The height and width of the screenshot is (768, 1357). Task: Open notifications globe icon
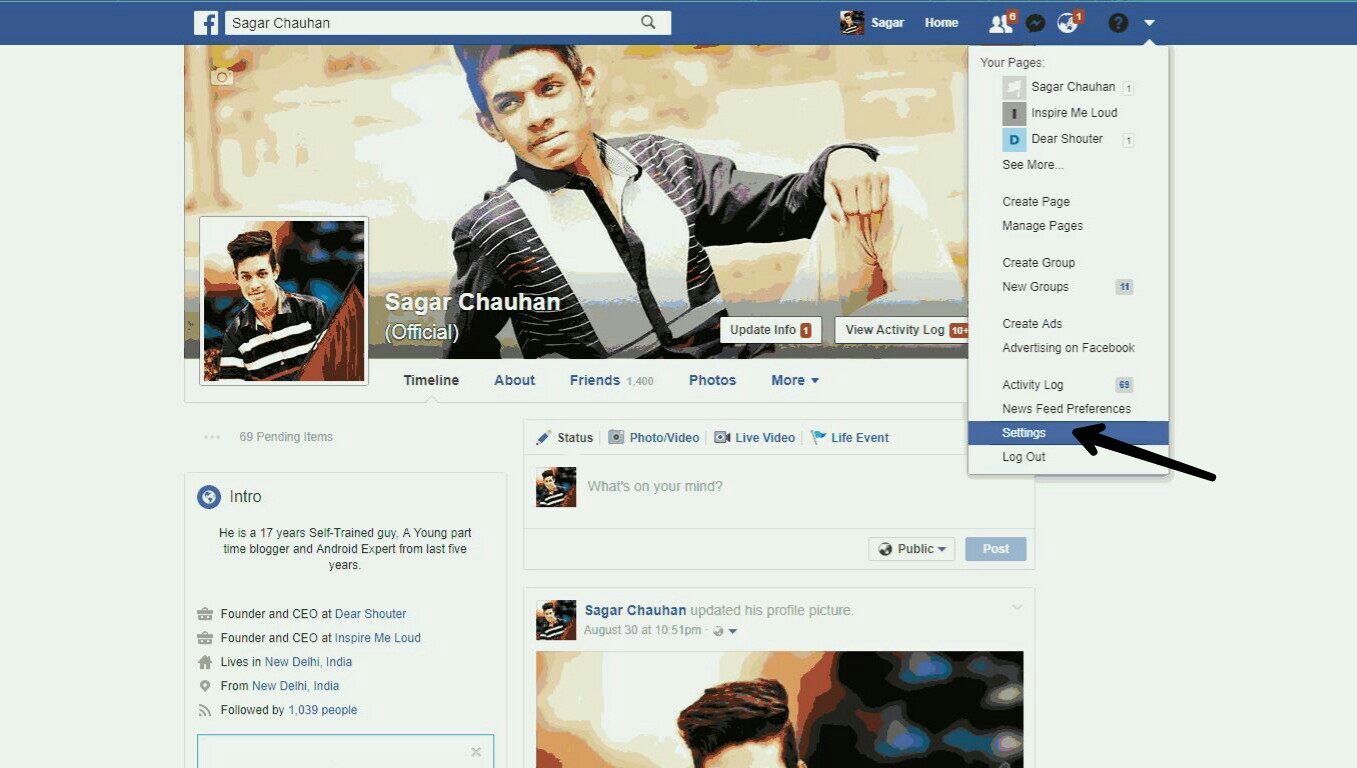click(x=1067, y=21)
